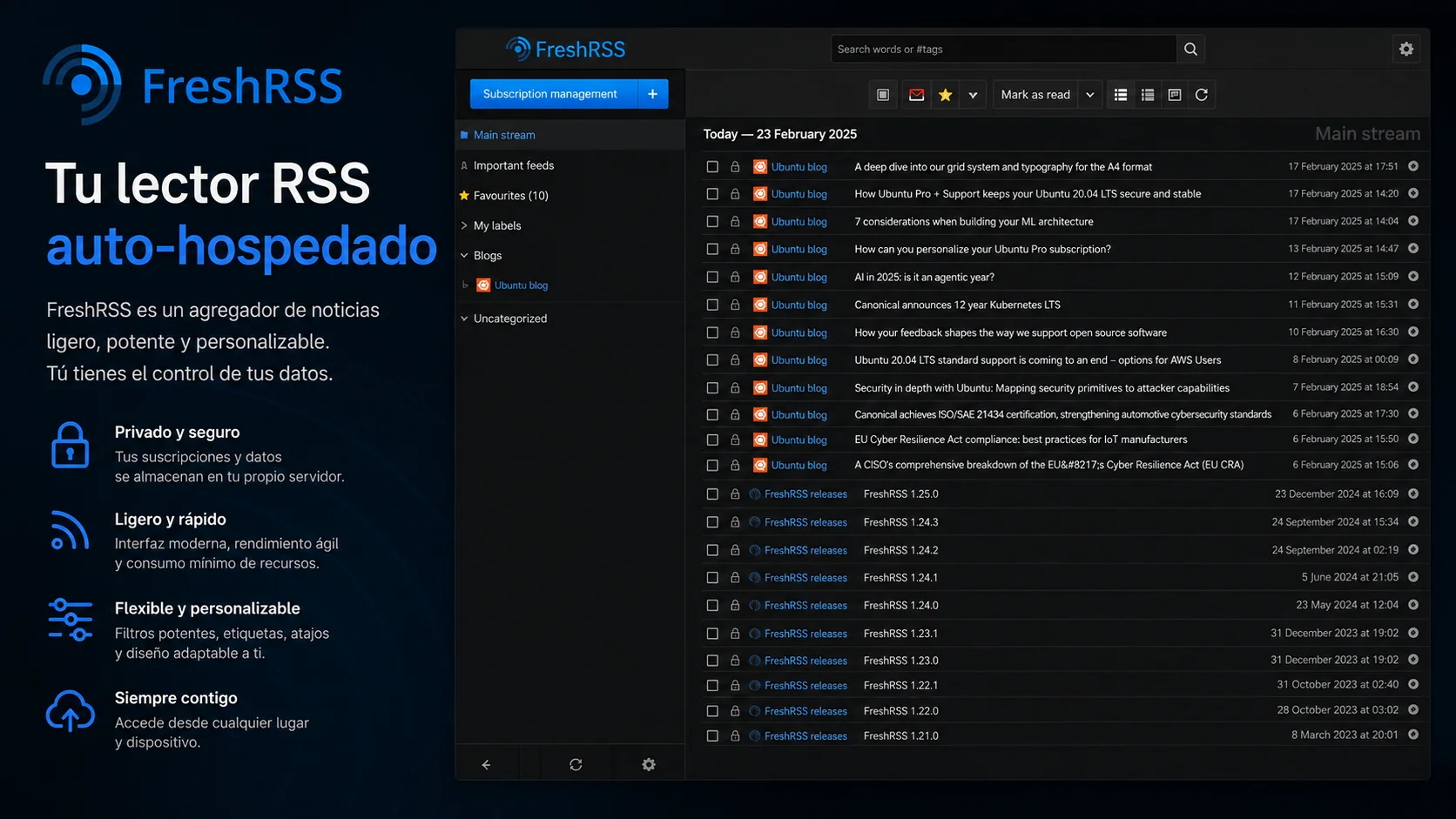Click the lock icon on 'How Ubuntu Pro + Support' row
This screenshot has width=1456, height=819.
click(x=735, y=194)
